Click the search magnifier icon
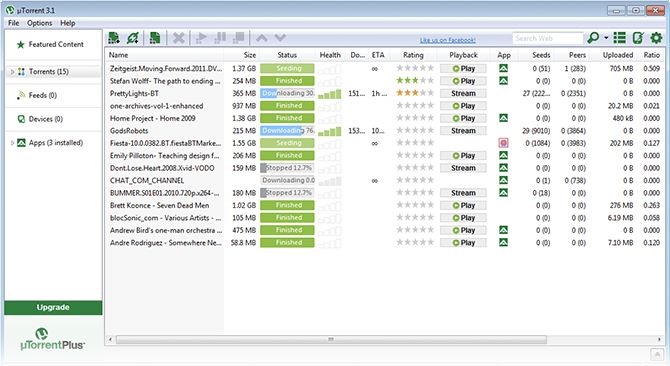This screenshot has height=366, width=670. (593, 38)
